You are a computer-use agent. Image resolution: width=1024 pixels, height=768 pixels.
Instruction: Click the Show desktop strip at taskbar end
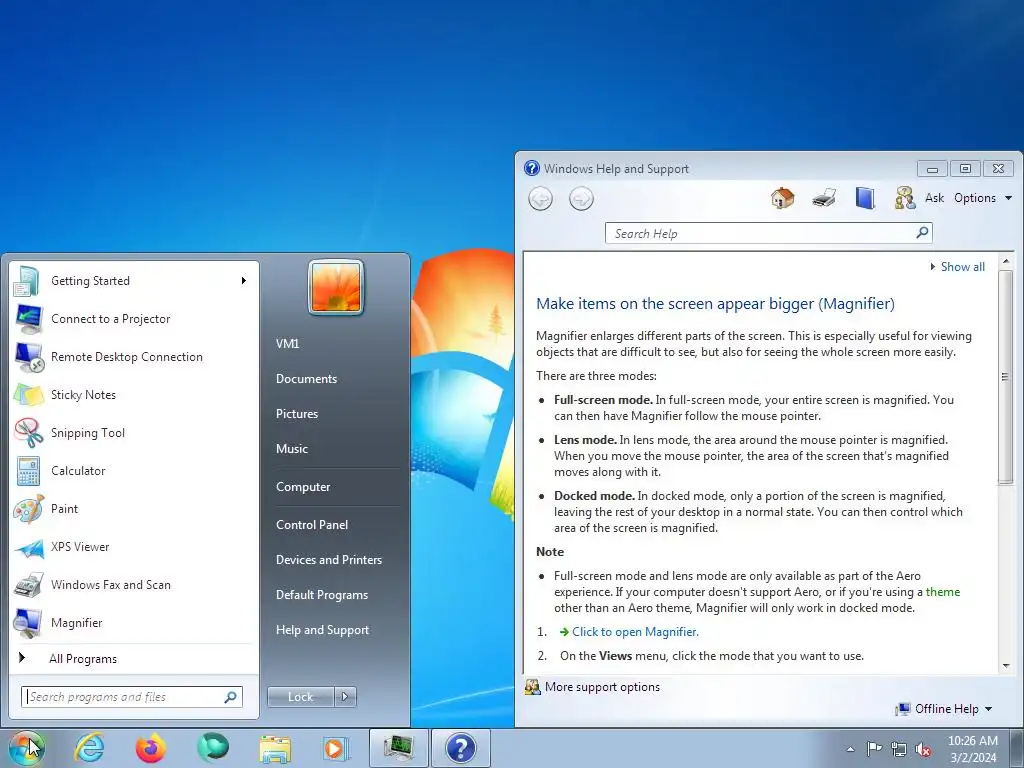pos(1017,748)
